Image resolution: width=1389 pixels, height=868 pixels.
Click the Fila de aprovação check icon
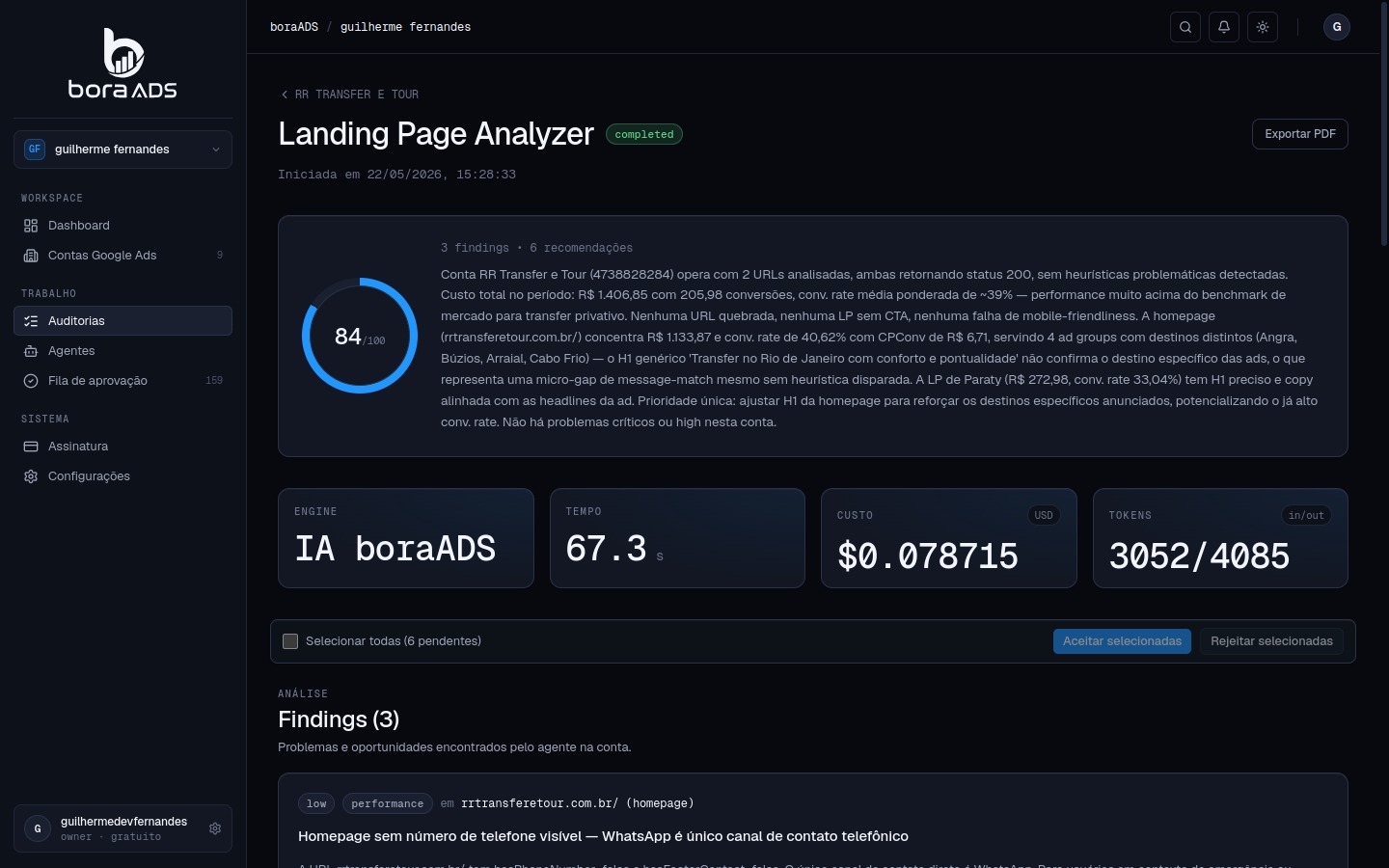point(31,381)
